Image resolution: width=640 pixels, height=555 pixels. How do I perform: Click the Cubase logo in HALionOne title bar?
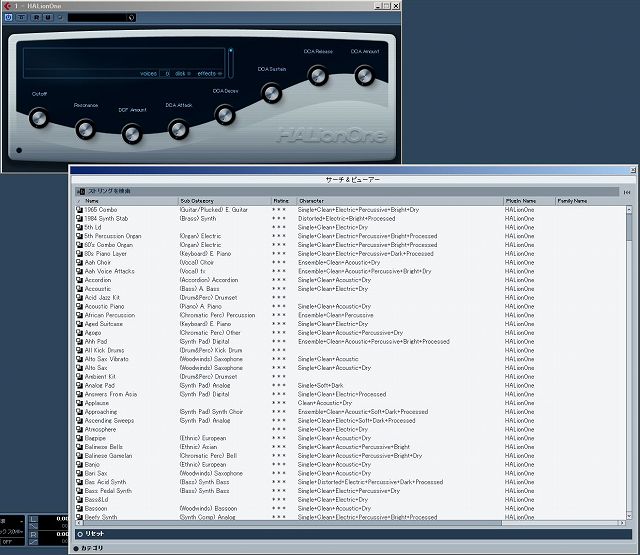(7, 6)
